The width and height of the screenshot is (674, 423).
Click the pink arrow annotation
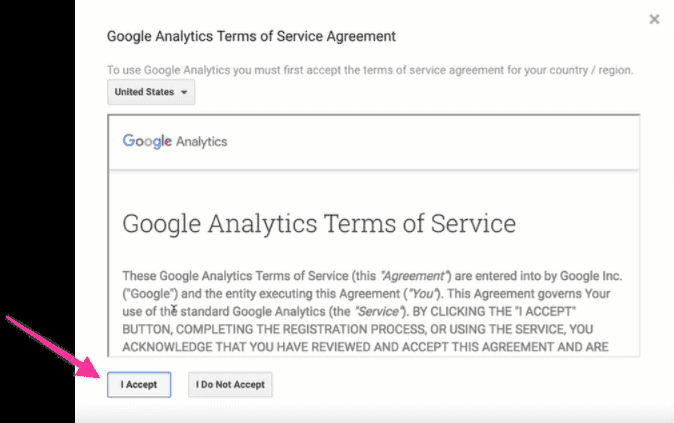click(54, 346)
